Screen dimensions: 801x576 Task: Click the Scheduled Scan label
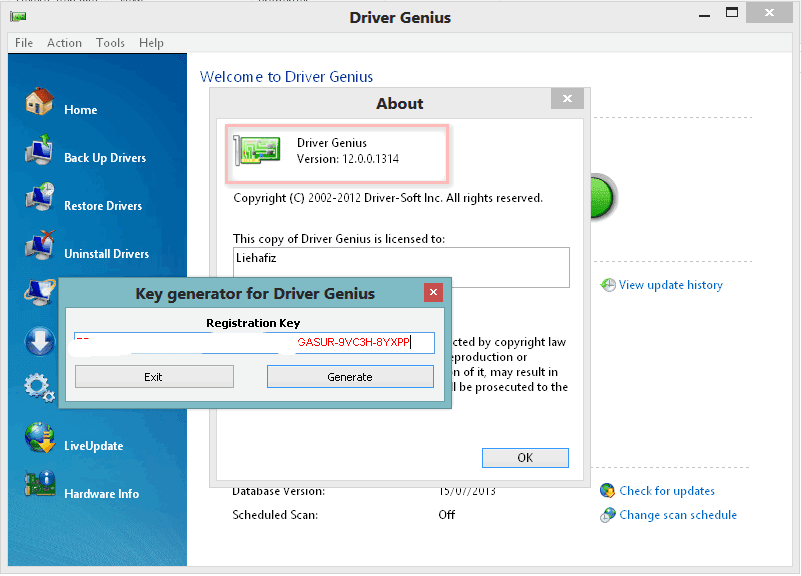(x=275, y=515)
